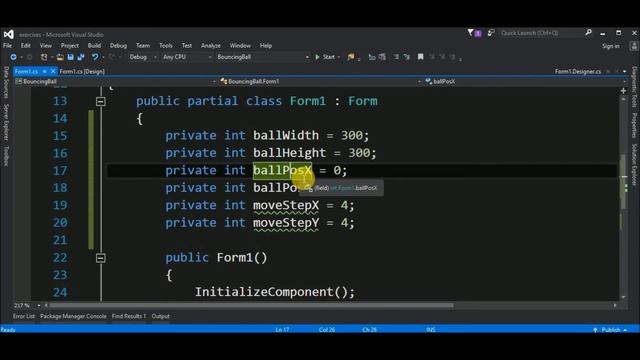Image resolution: width=640 pixels, height=360 pixels.
Task: Open the Tools menu
Action: point(166,46)
